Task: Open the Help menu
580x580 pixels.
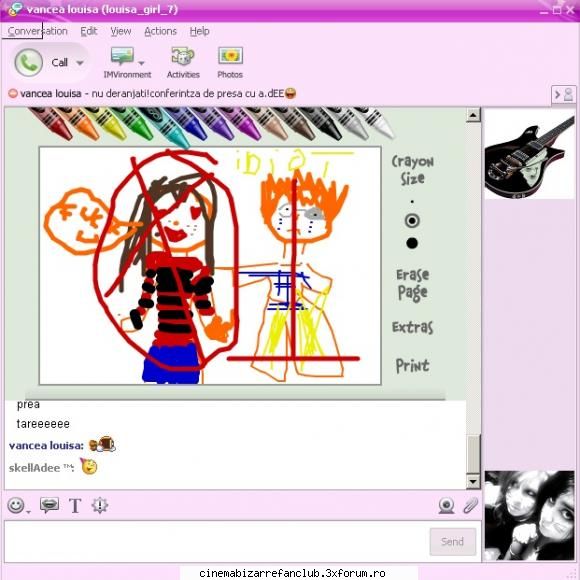Action: point(199,31)
